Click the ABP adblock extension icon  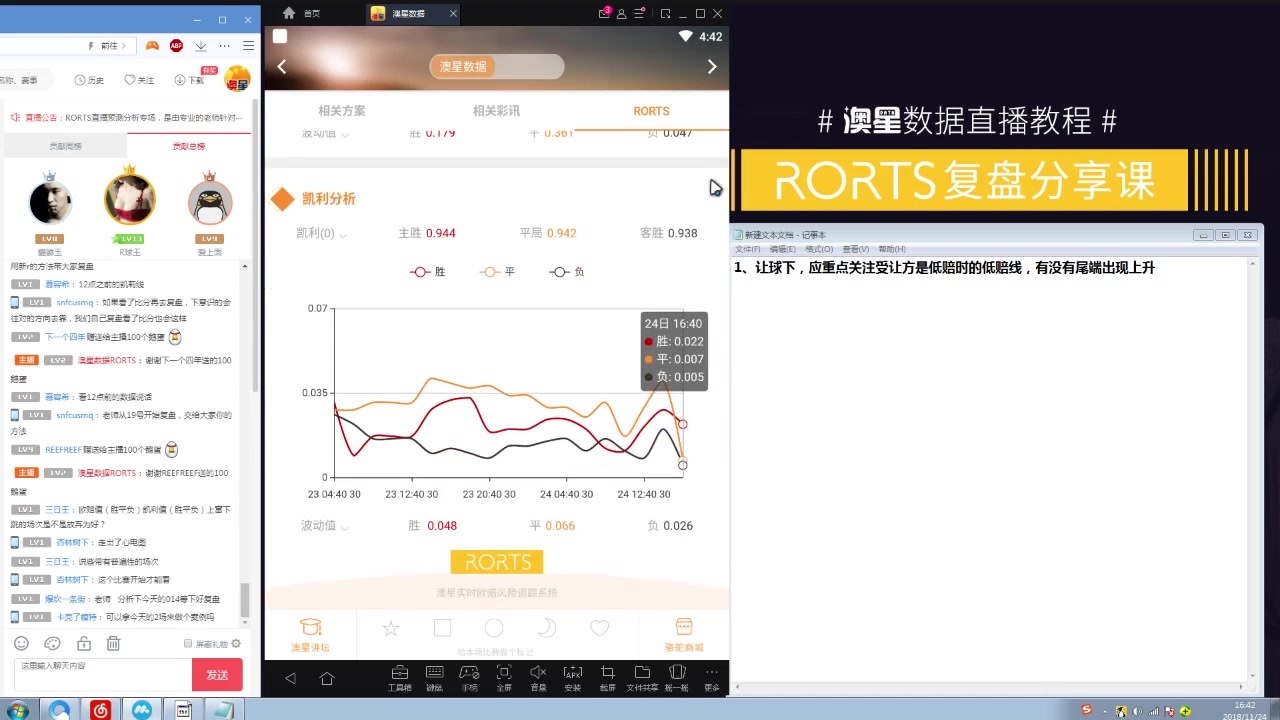tap(176, 45)
